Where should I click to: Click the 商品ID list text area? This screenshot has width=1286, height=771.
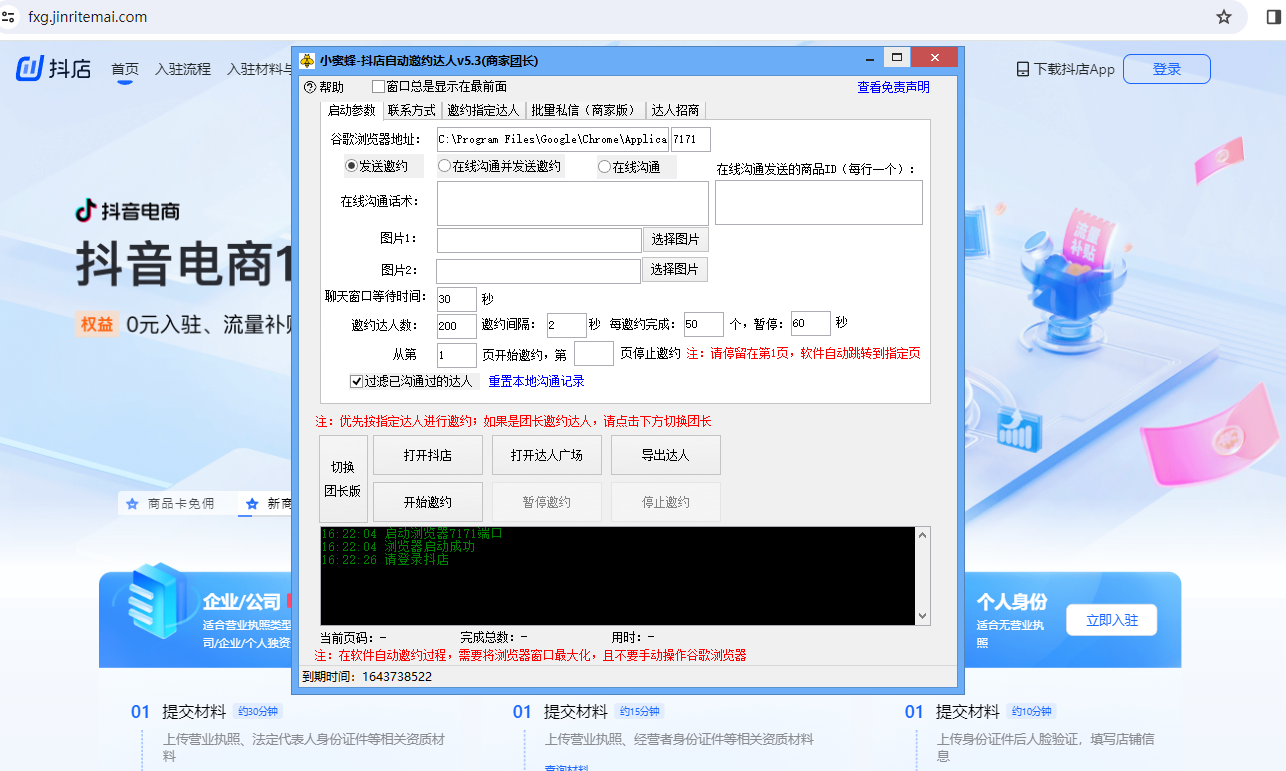[x=819, y=203]
